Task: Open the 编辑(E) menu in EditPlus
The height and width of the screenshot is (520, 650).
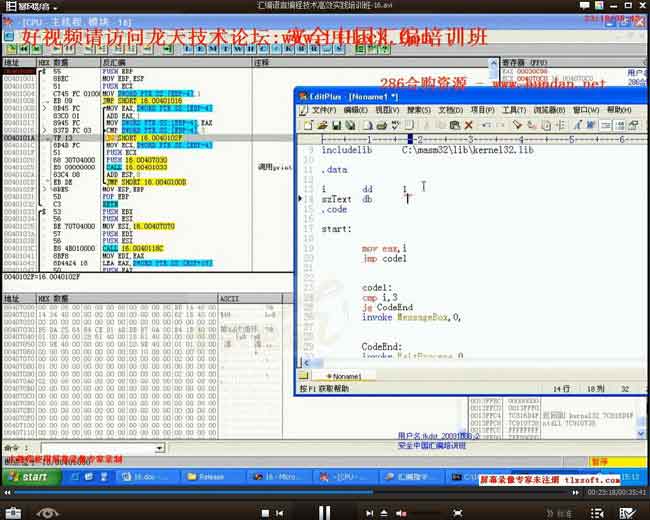Action: click(x=356, y=110)
